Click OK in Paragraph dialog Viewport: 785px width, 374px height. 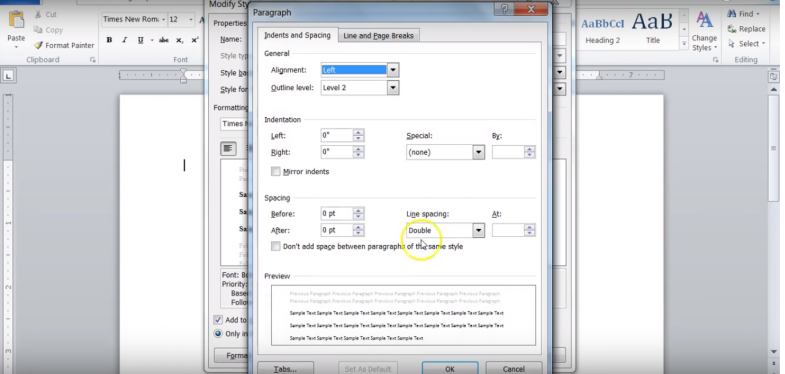pos(450,368)
